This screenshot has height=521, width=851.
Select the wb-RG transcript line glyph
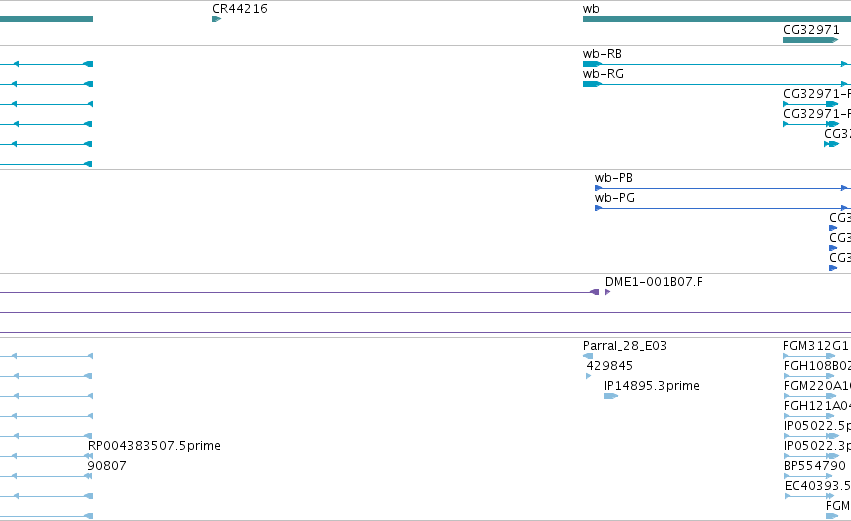717,84
